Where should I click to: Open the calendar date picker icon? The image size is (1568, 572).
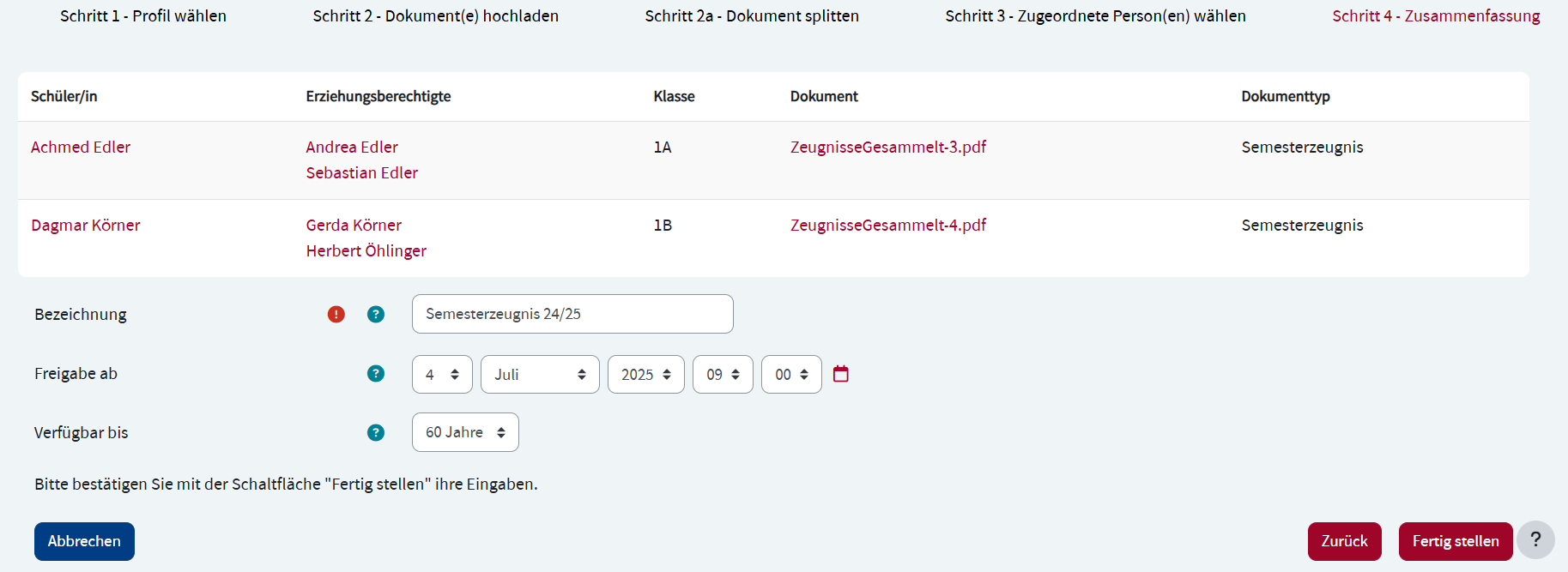(841, 374)
